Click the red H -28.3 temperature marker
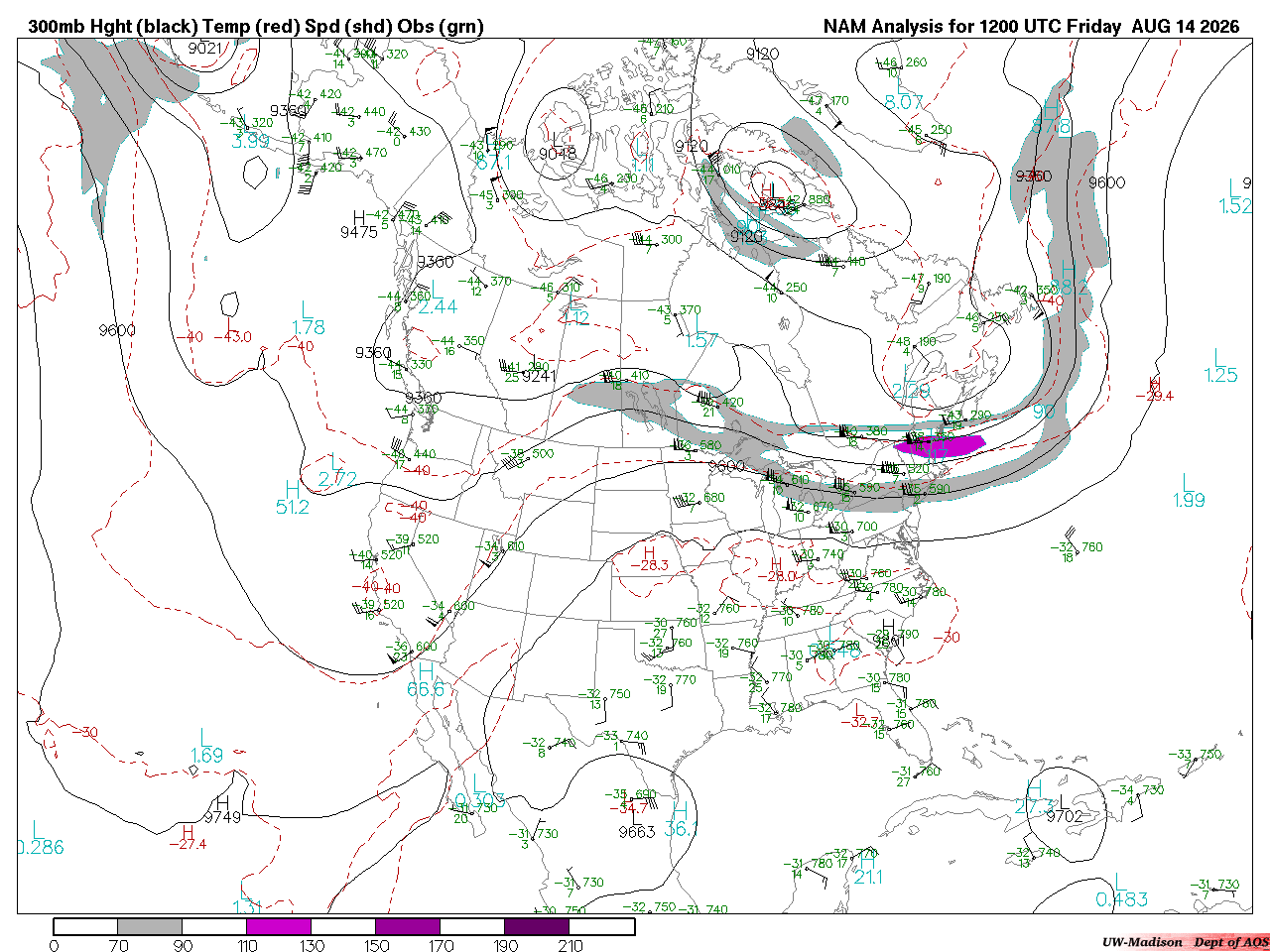Viewport: 1270px width, 952px height. point(649,559)
